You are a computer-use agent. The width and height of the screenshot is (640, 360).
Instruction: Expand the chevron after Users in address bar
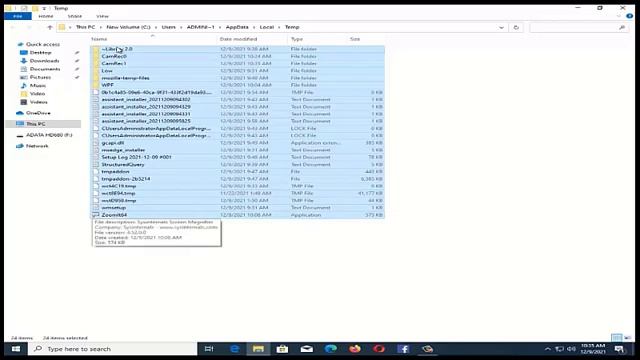point(181,27)
